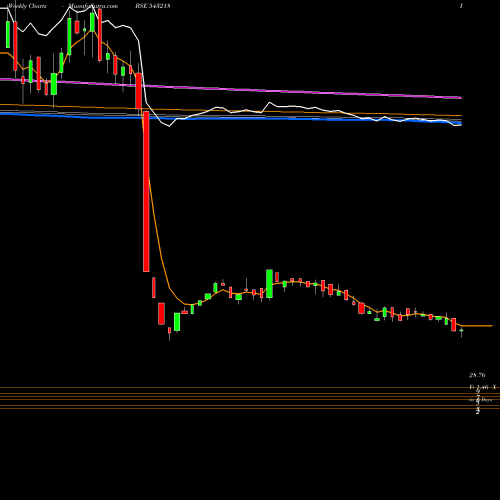Image resolution: width=500 pixels, height=500 pixels.
Task: Click the tallest red crash candlestick
Action: coord(146,192)
